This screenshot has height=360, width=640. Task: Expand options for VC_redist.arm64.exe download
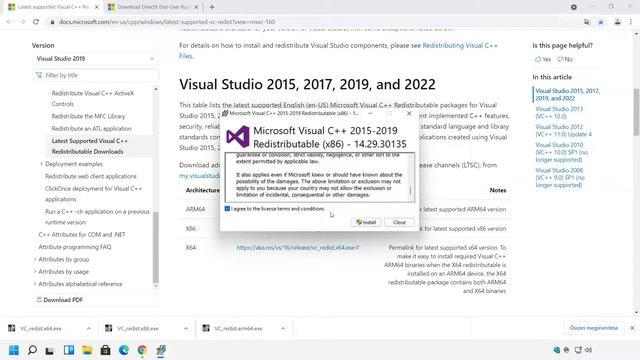click(x=283, y=328)
